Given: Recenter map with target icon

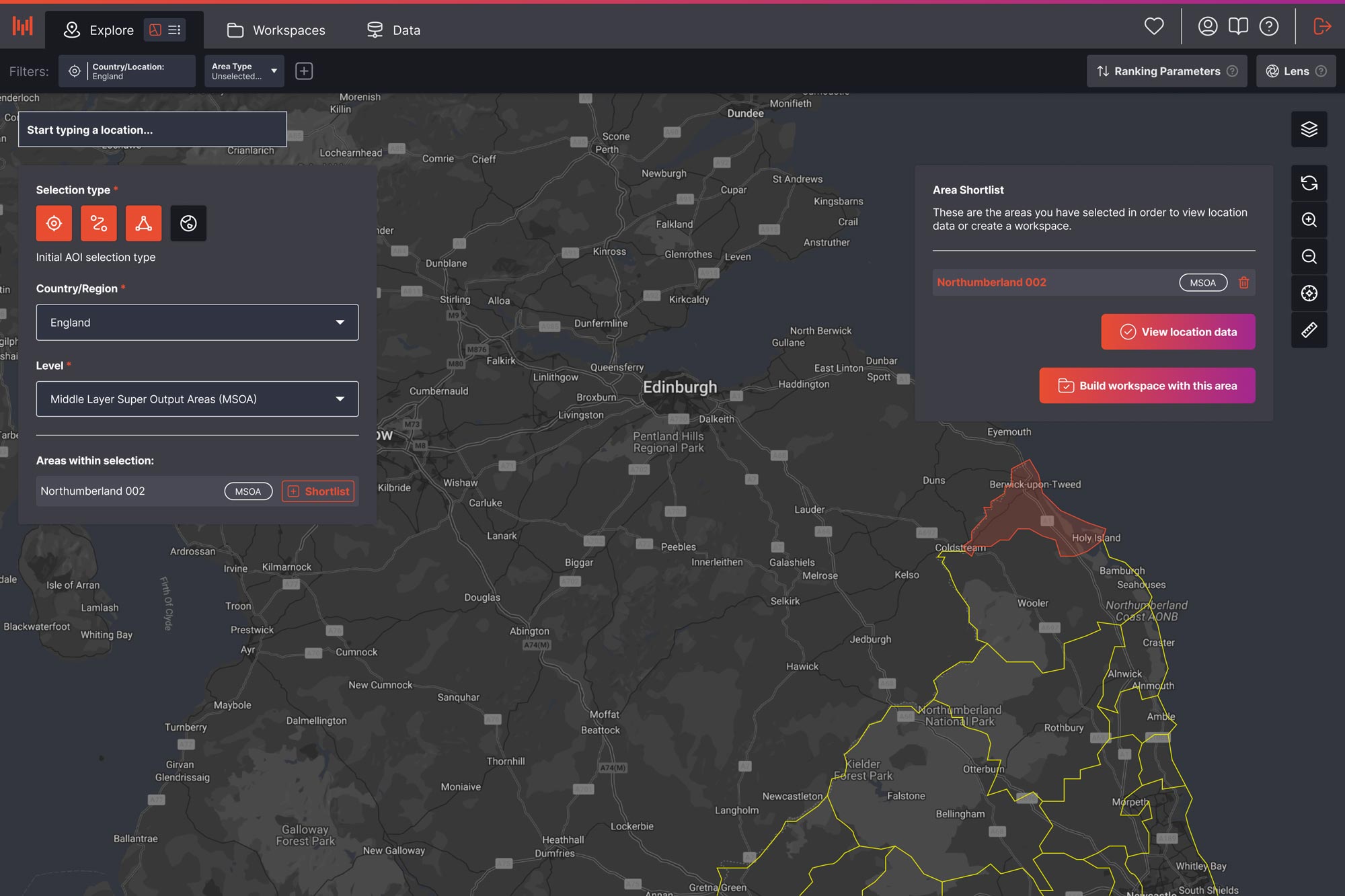Looking at the screenshot, I should click(1309, 293).
